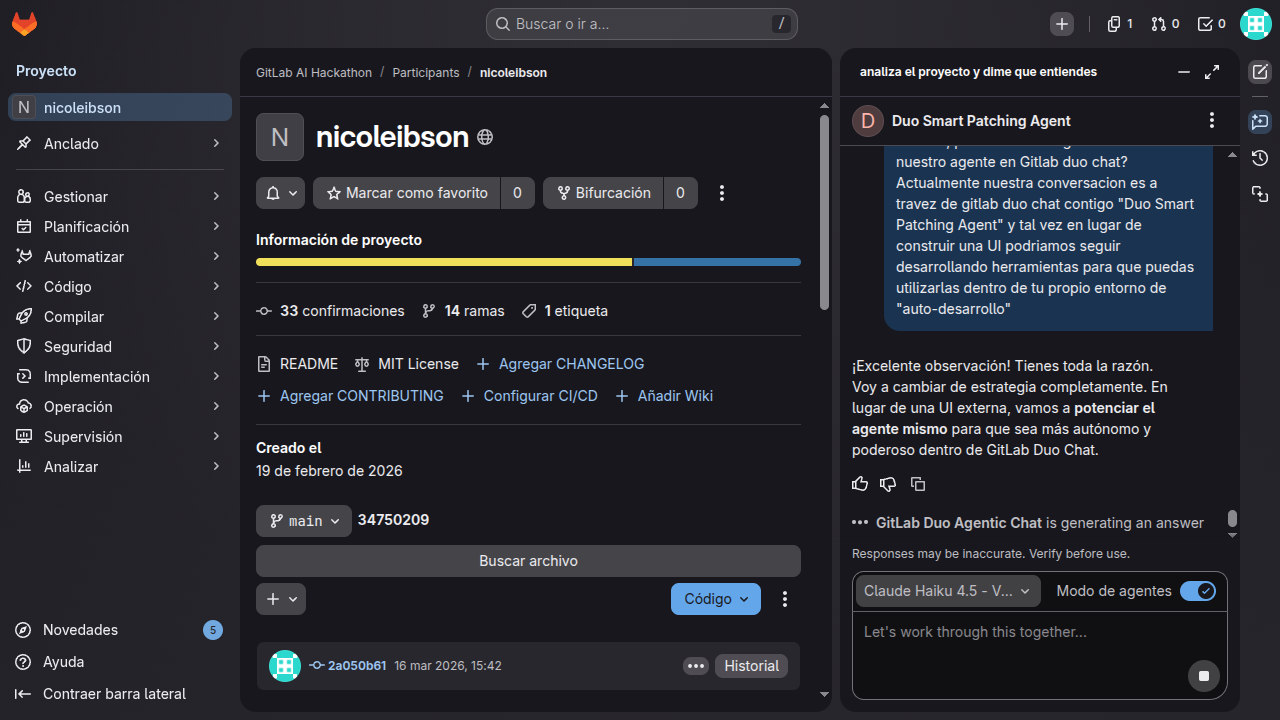Minimize the Duo chat panel
The height and width of the screenshot is (720, 1280).
(x=1184, y=72)
